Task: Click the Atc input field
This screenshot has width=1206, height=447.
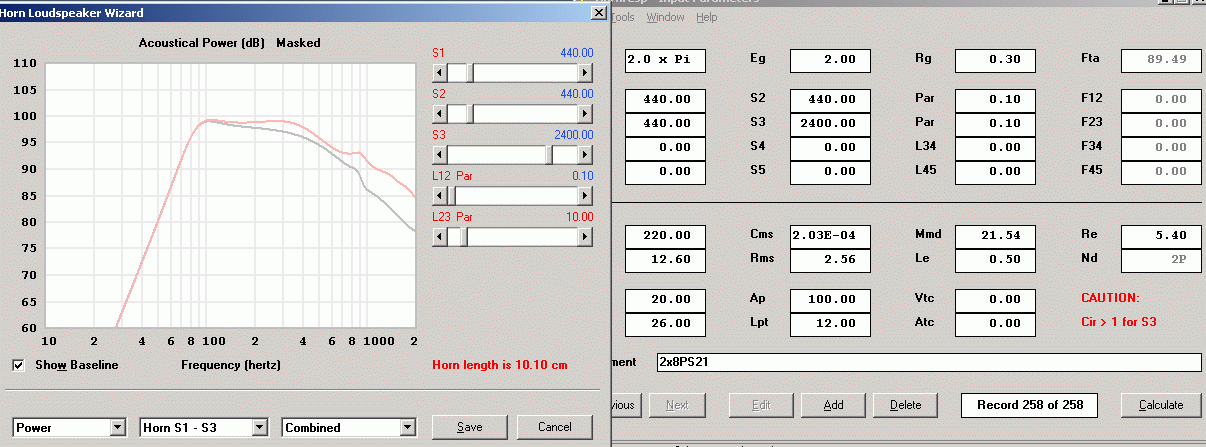Action: 995,324
